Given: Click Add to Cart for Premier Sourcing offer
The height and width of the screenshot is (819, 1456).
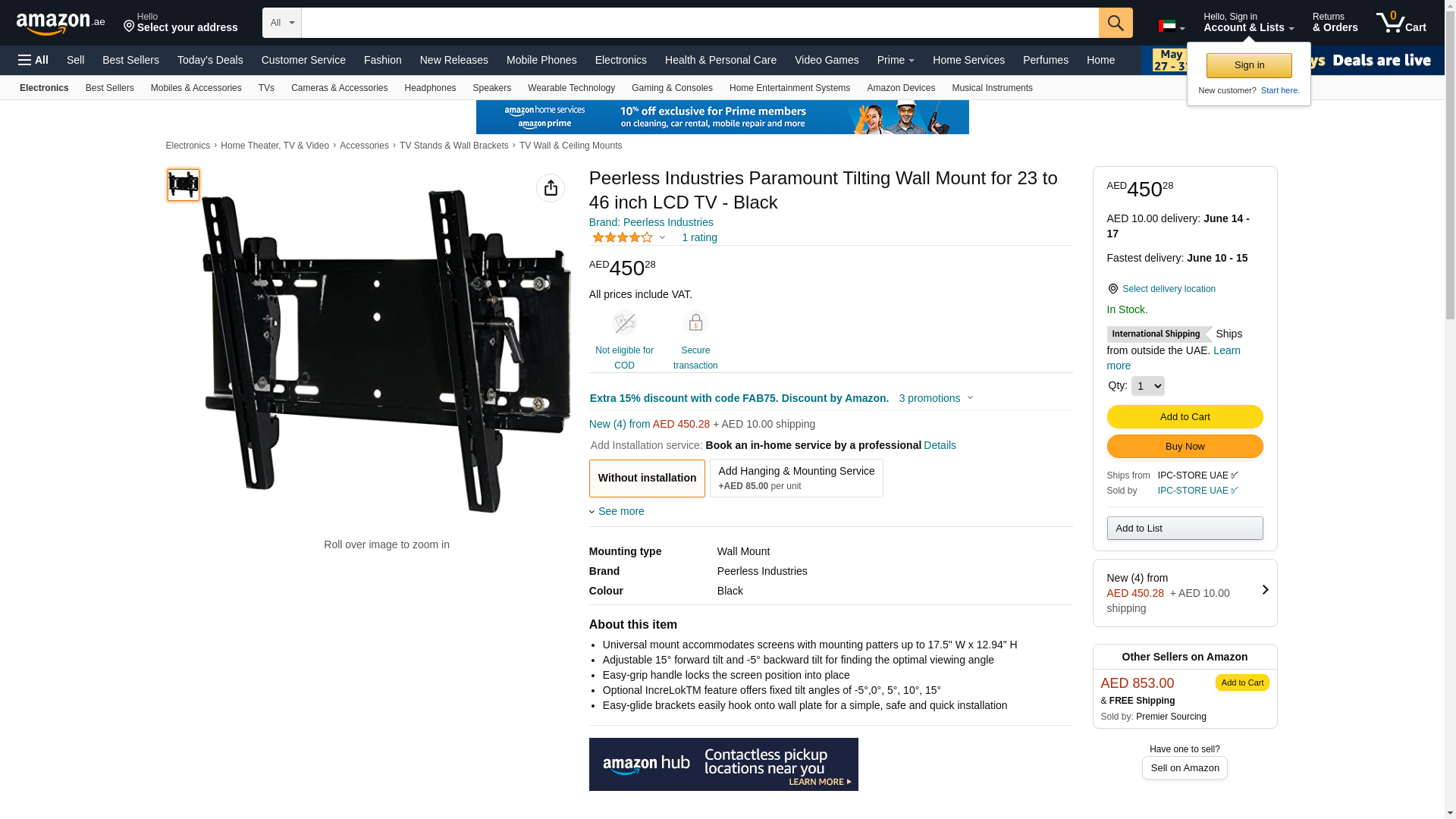Looking at the screenshot, I should [1242, 682].
